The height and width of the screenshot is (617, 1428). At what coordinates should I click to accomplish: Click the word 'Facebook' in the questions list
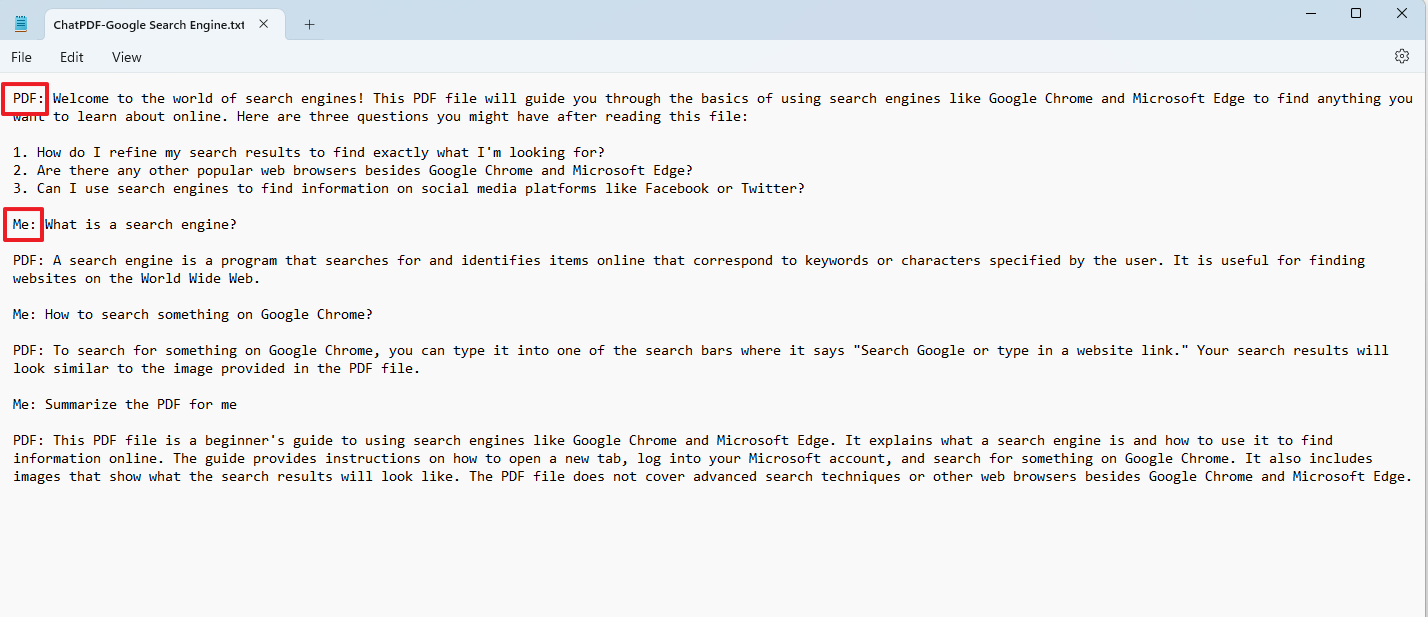point(677,188)
